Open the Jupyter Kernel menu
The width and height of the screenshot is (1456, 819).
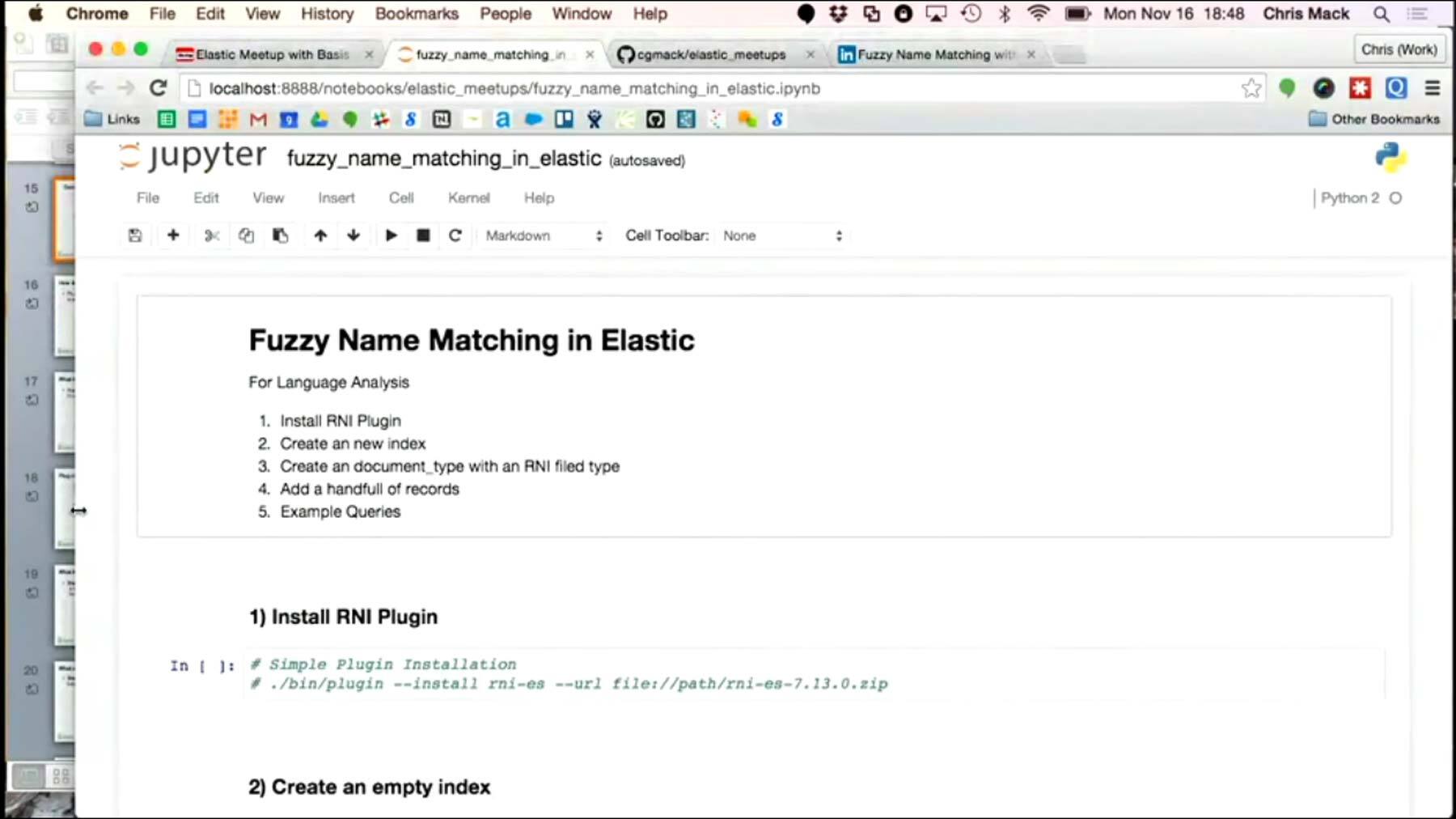[x=469, y=197]
